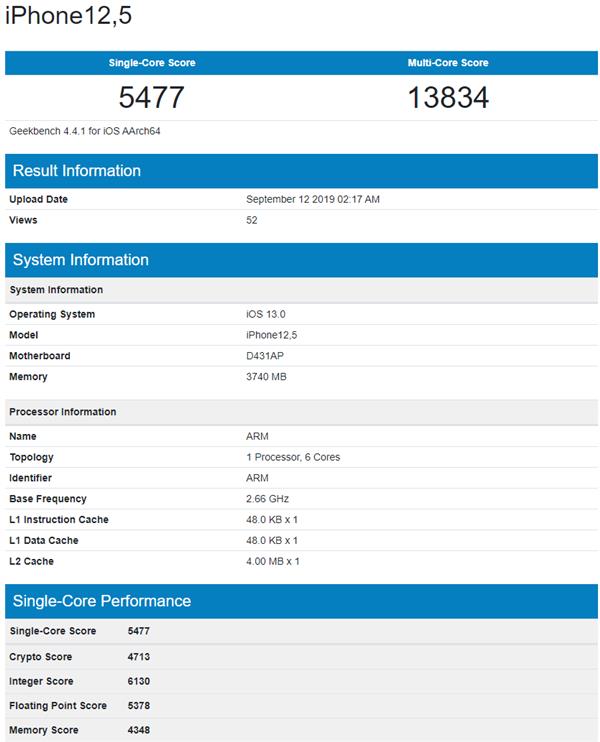Select the Memory Score label
The width and height of the screenshot is (600, 742).
click(44, 730)
